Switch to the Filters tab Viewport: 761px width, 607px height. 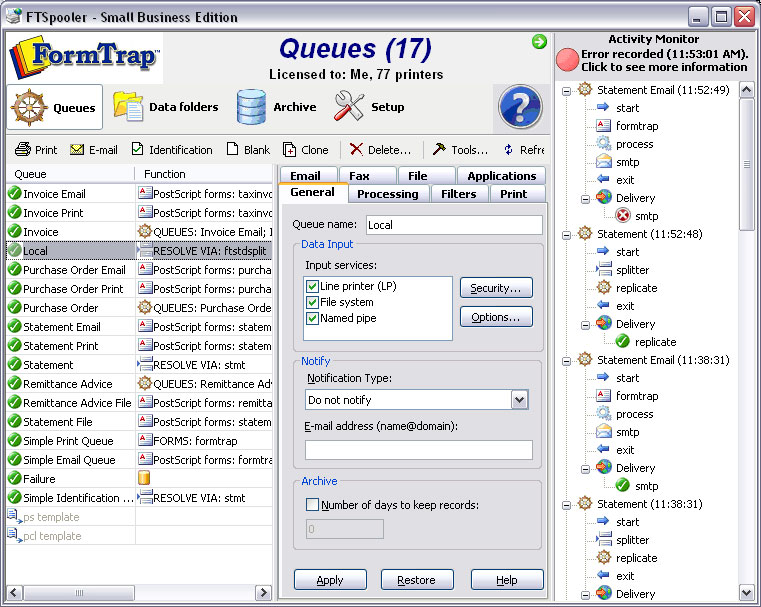coord(458,194)
